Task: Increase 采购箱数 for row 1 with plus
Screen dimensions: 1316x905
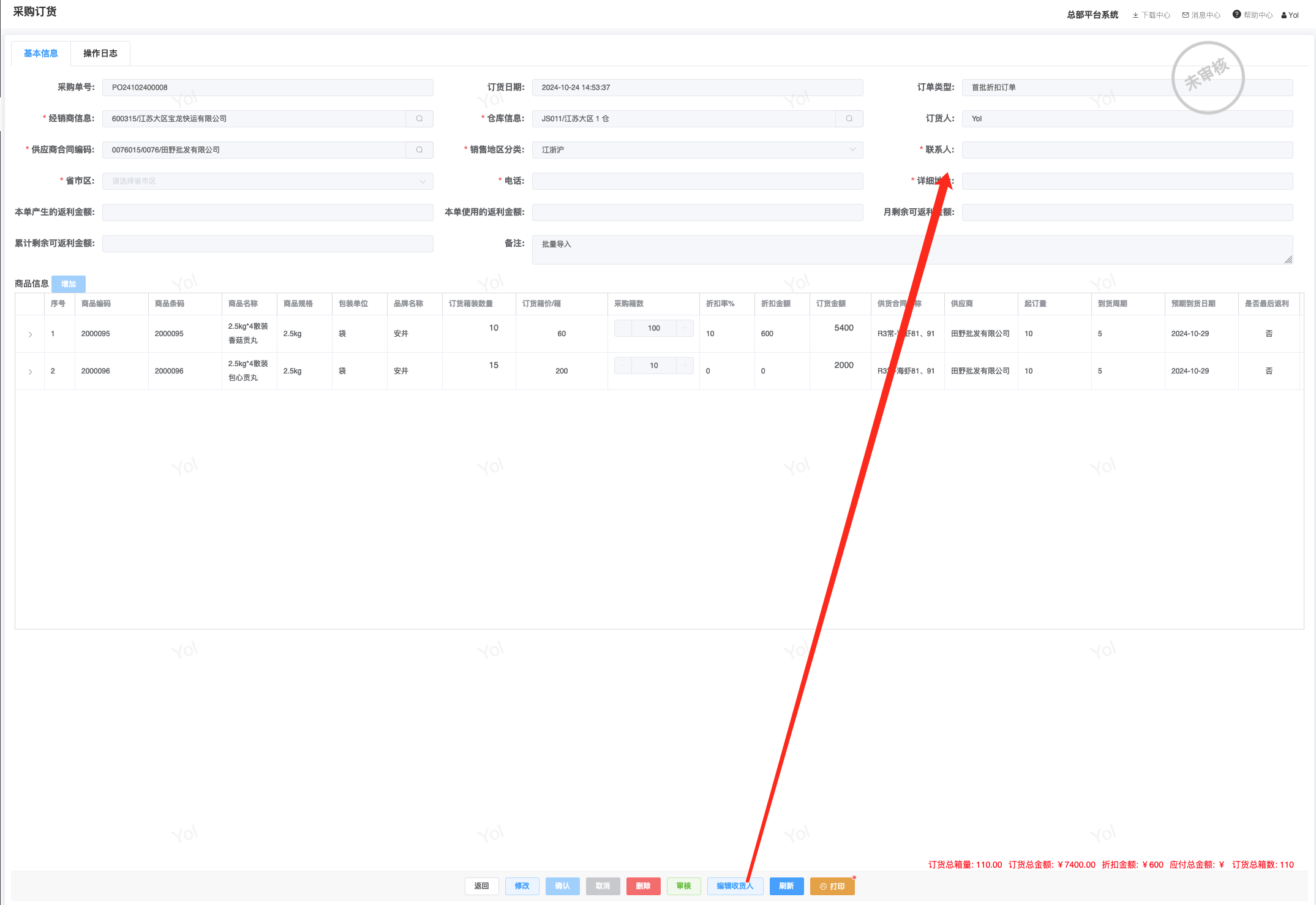Action: pyautogui.click(x=685, y=328)
